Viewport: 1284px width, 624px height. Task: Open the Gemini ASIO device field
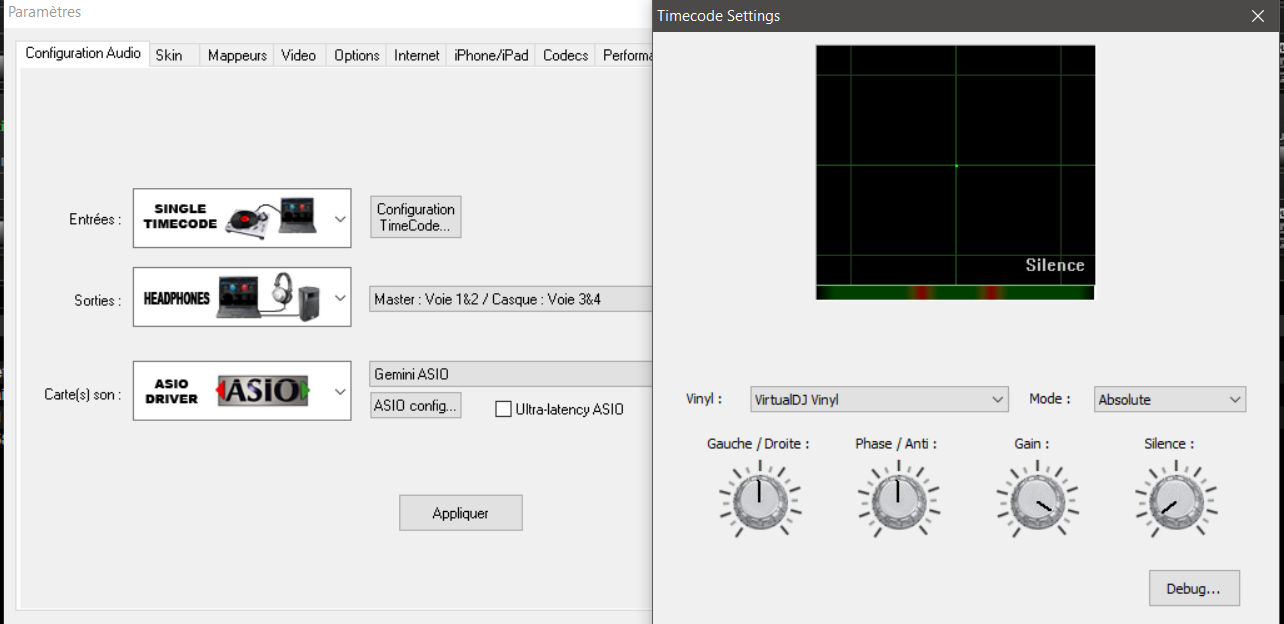point(511,374)
